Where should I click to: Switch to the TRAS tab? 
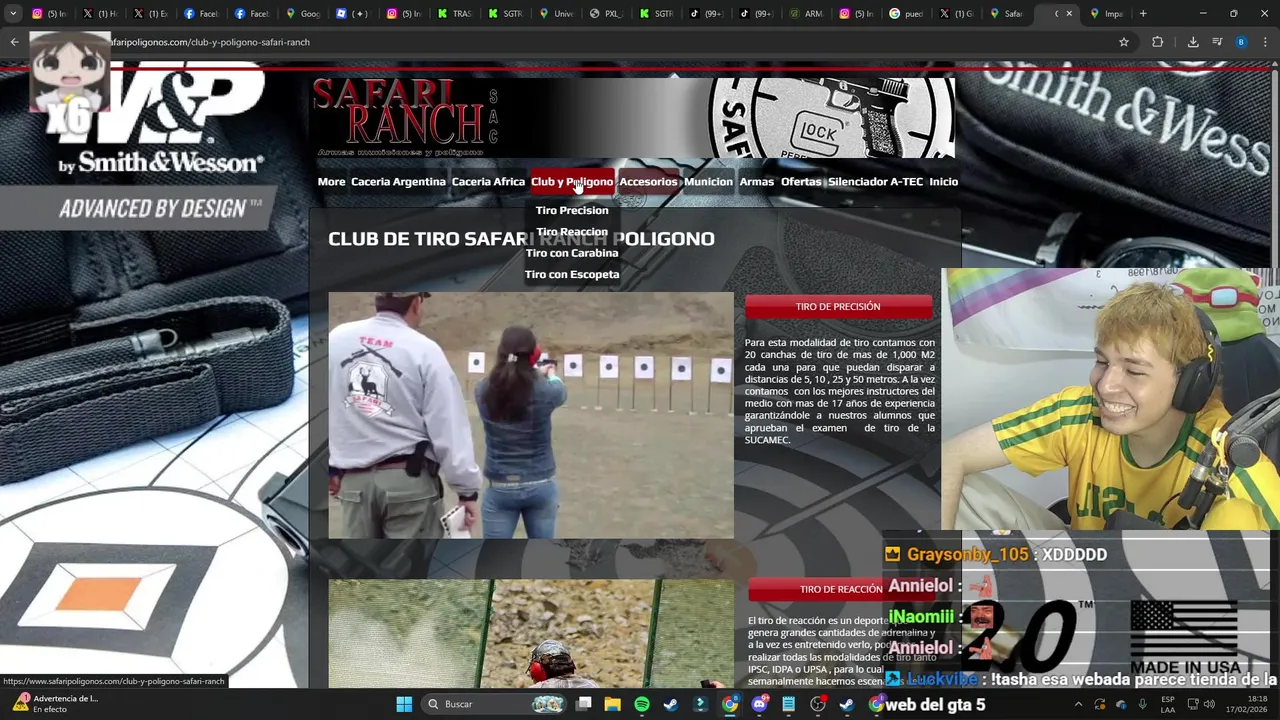tap(456, 14)
